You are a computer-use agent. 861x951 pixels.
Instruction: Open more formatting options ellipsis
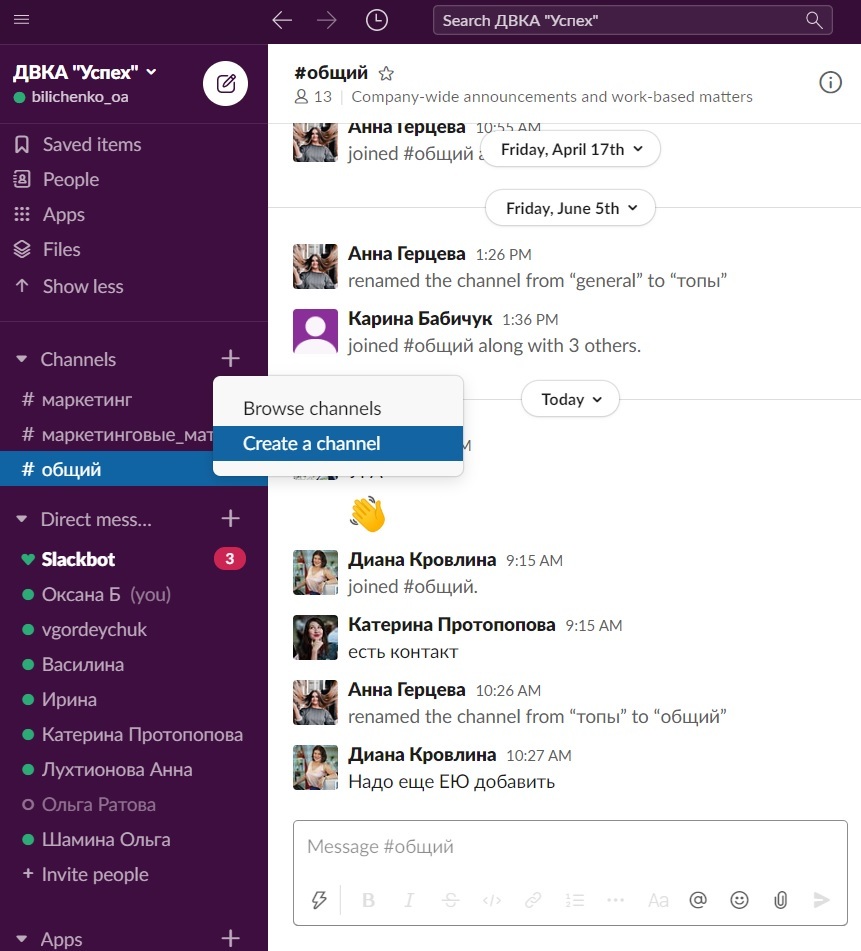pos(615,900)
